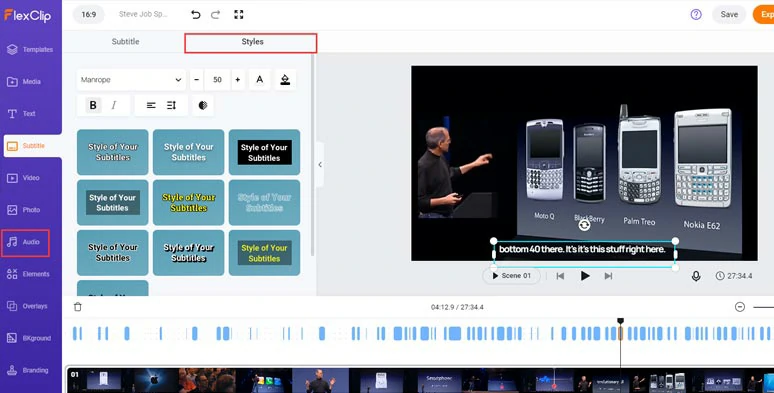Select the Subtitle sidebar item
Image resolution: width=774 pixels, height=393 pixels.
[33, 146]
